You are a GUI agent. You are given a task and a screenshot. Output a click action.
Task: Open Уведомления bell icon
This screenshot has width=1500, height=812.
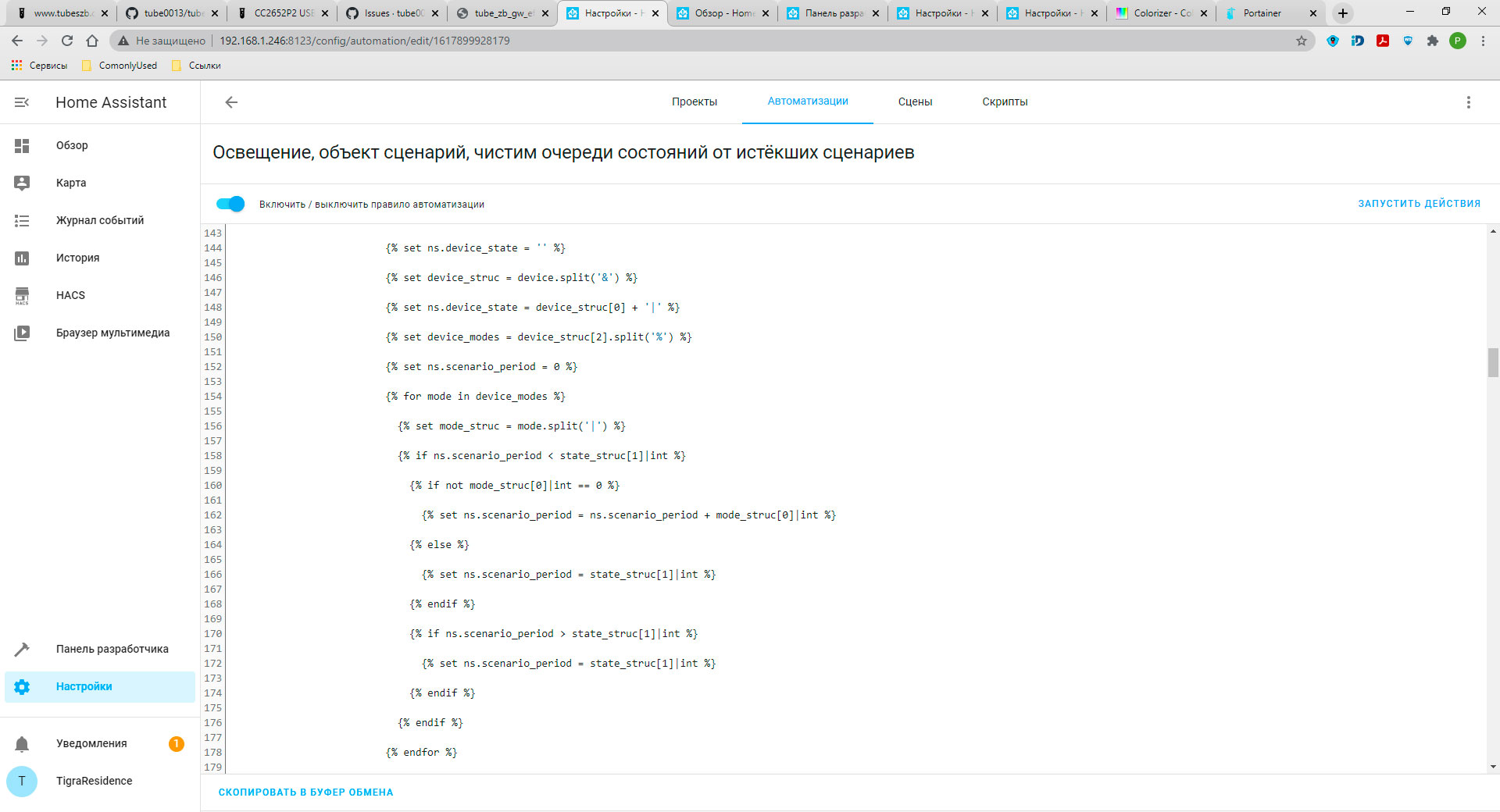[22, 743]
